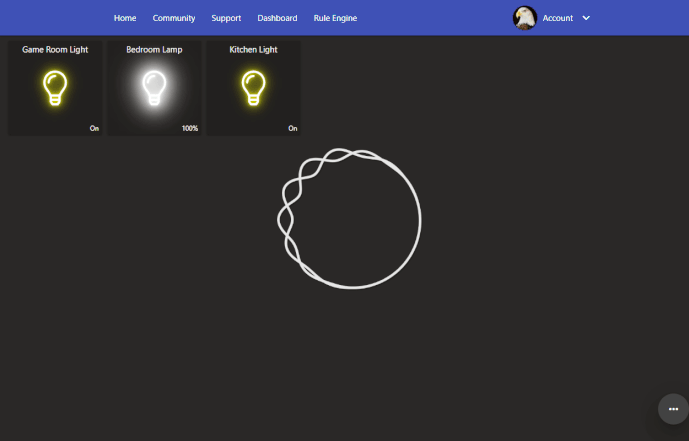Click the Game Room Light "On" status
This screenshot has height=441, width=689.
(94, 128)
